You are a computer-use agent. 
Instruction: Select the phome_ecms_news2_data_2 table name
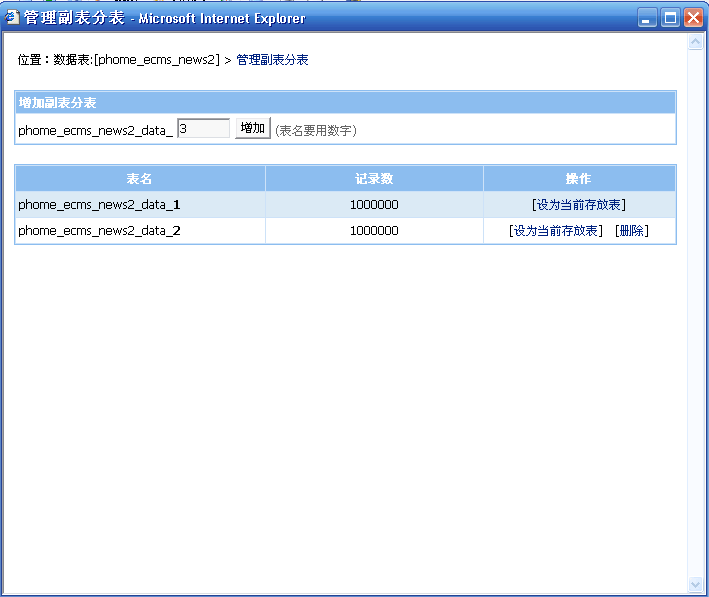[x=99, y=231]
